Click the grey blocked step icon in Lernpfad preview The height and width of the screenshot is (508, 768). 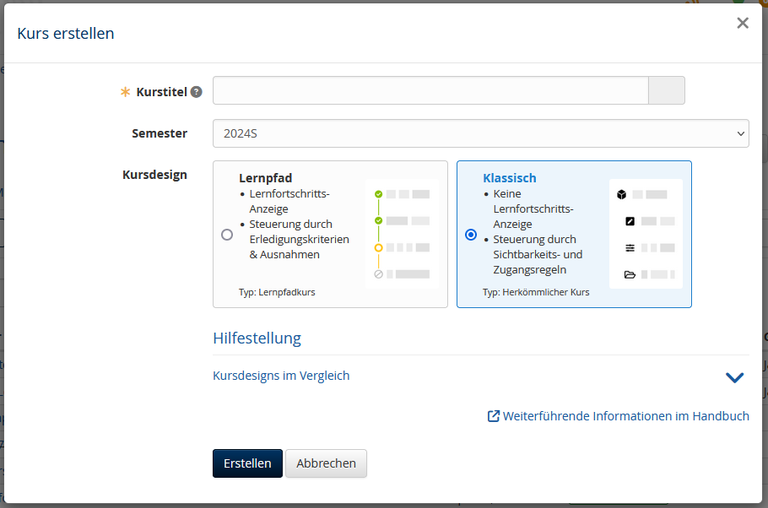point(378,274)
